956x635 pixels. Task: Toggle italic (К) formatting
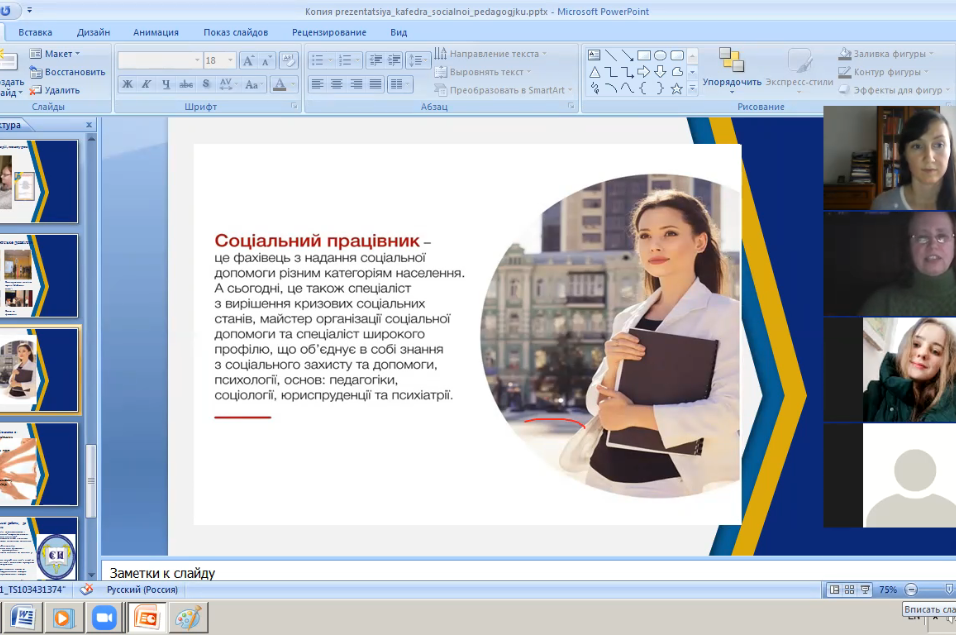tap(146, 85)
